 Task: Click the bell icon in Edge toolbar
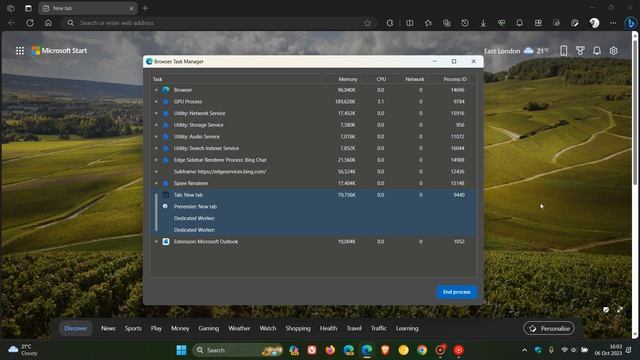click(519, 23)
